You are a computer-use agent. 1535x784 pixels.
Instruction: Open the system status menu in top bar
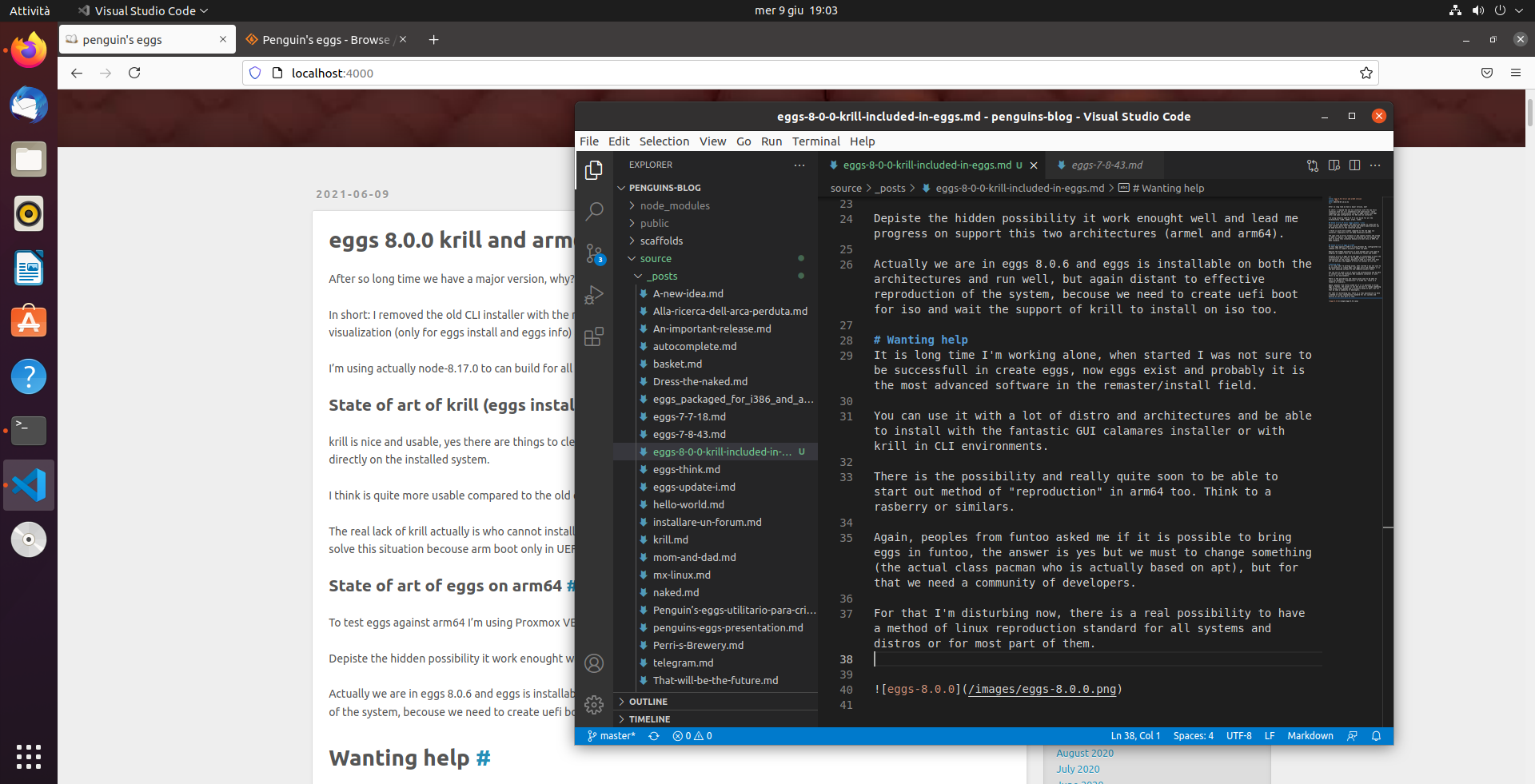(1488, 10)
